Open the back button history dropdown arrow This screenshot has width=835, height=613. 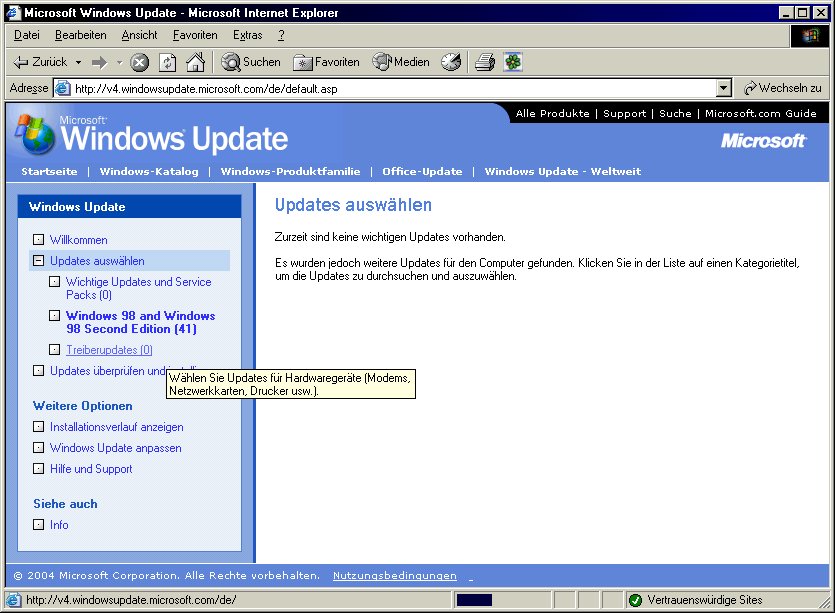[78, 62]
